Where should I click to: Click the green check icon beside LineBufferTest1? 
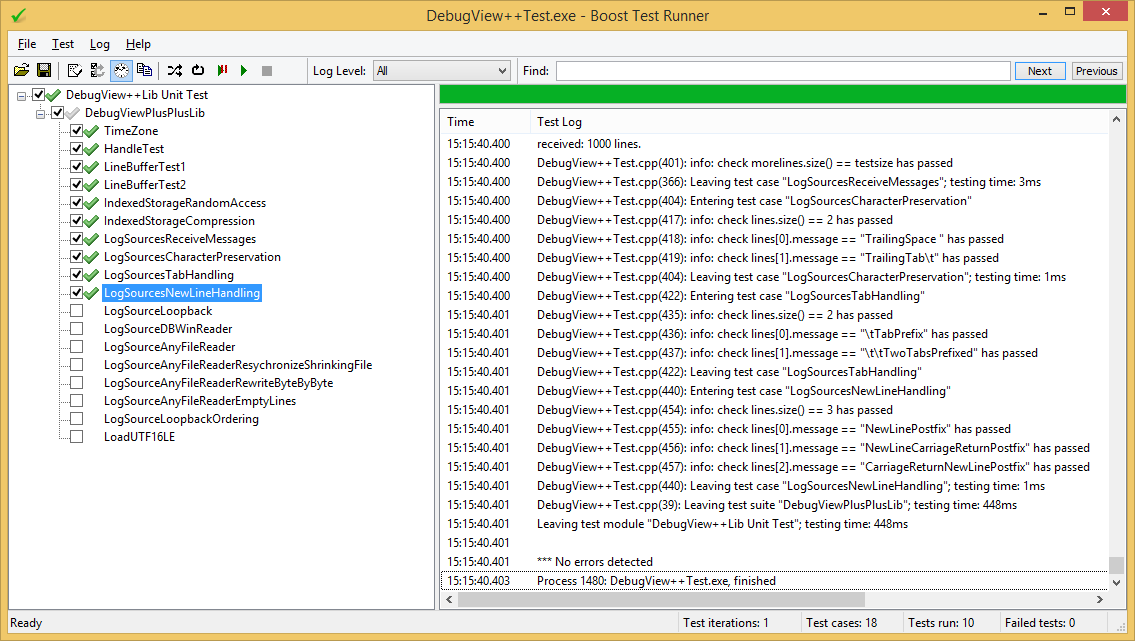pyautogui.click(x=91, y=167)
